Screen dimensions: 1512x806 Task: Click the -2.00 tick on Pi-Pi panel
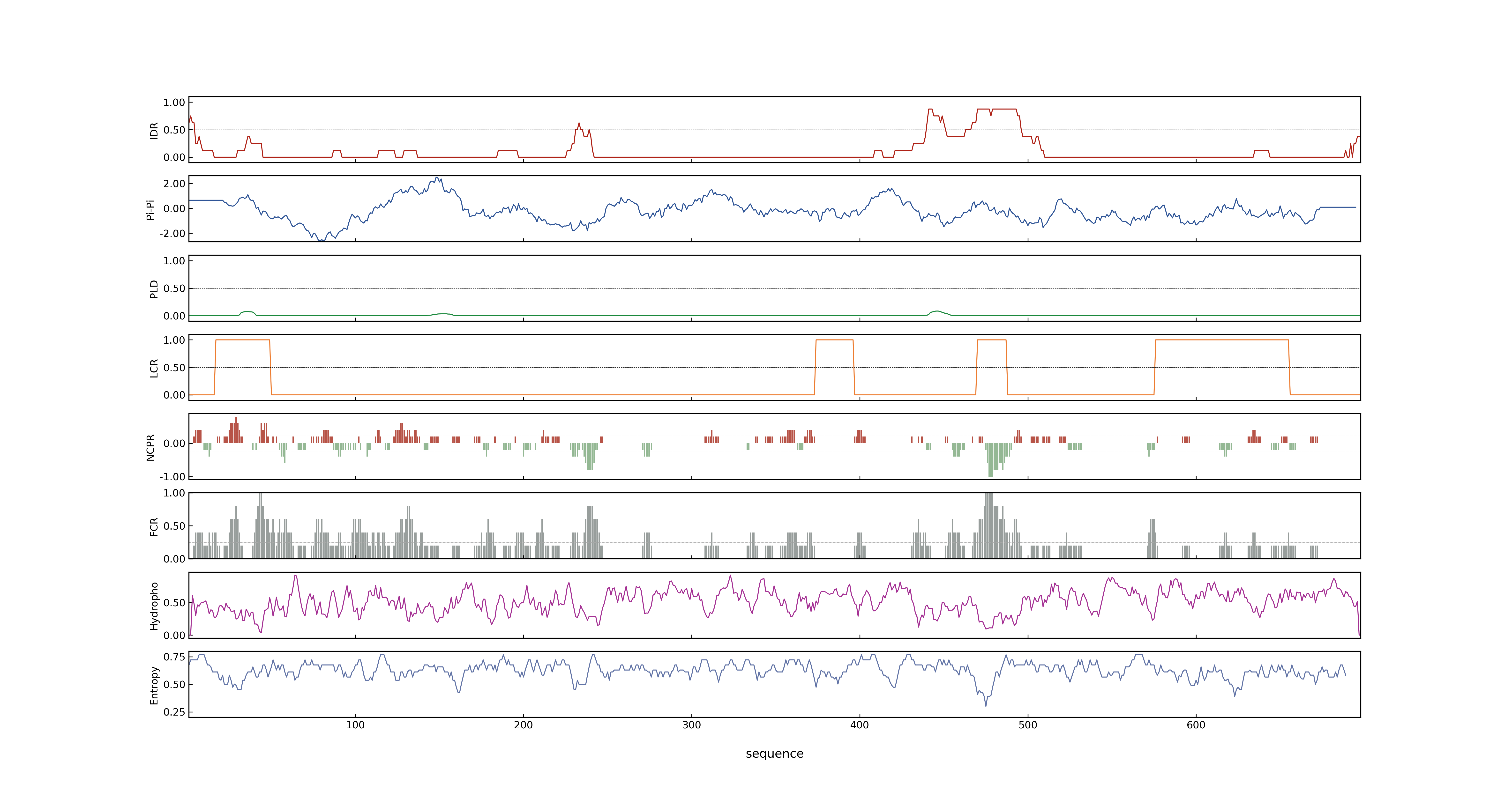pos(172,233)
